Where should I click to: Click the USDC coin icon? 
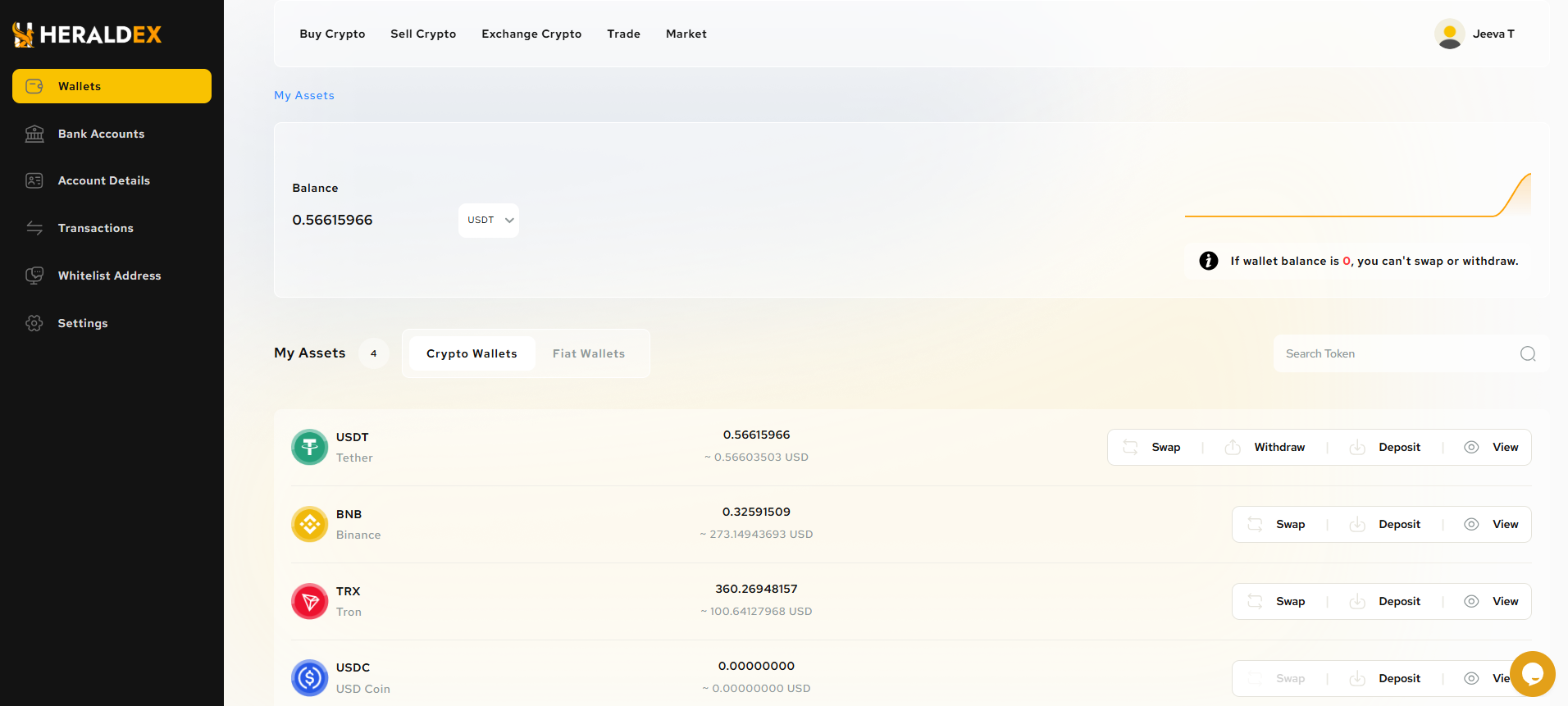309,678
